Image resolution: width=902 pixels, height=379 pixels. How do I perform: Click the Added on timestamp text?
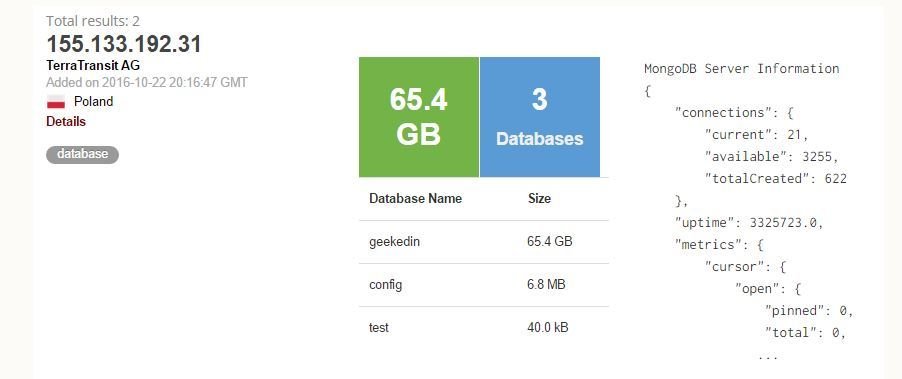147,82
